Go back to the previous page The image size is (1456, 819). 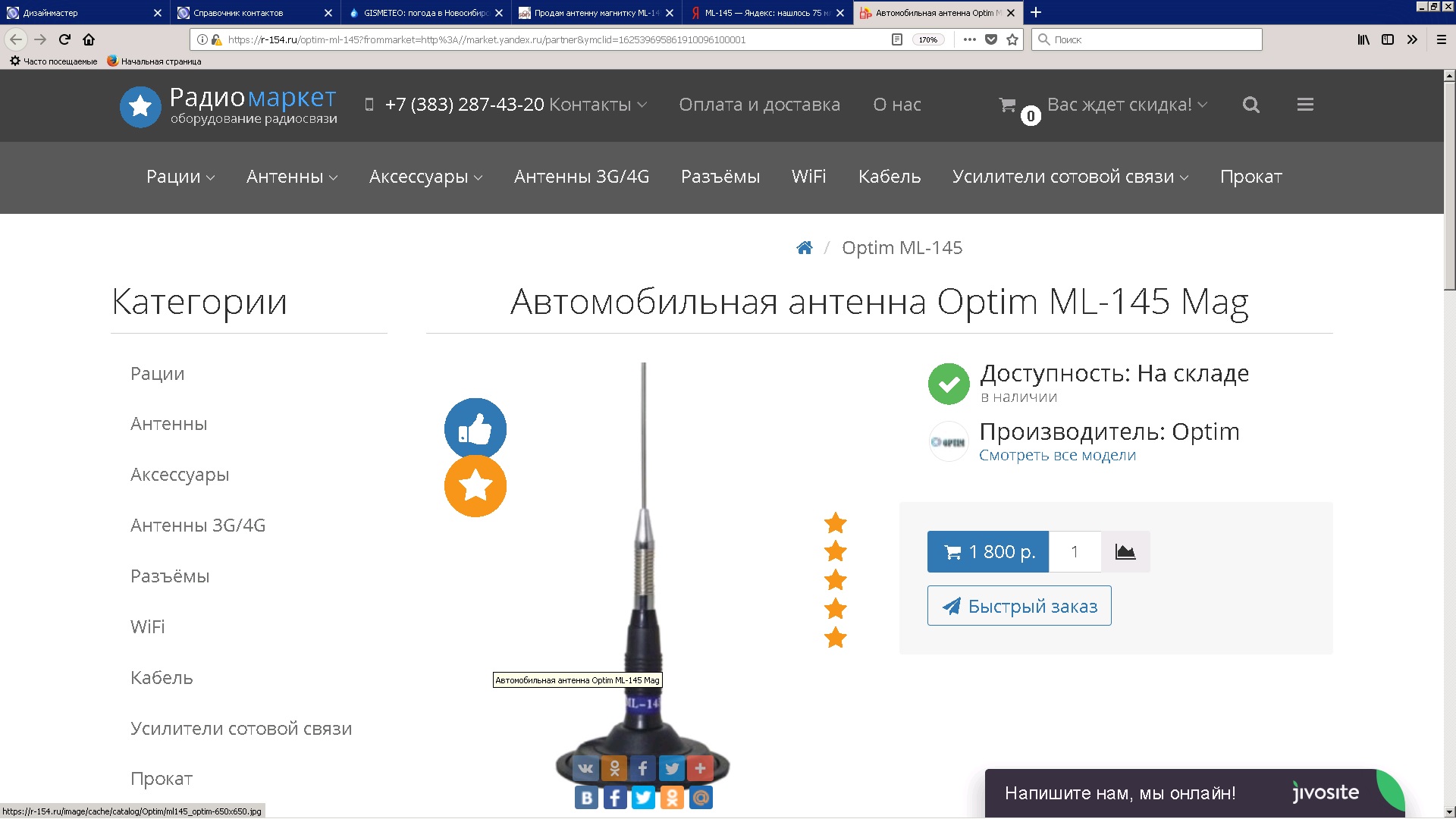16,39
